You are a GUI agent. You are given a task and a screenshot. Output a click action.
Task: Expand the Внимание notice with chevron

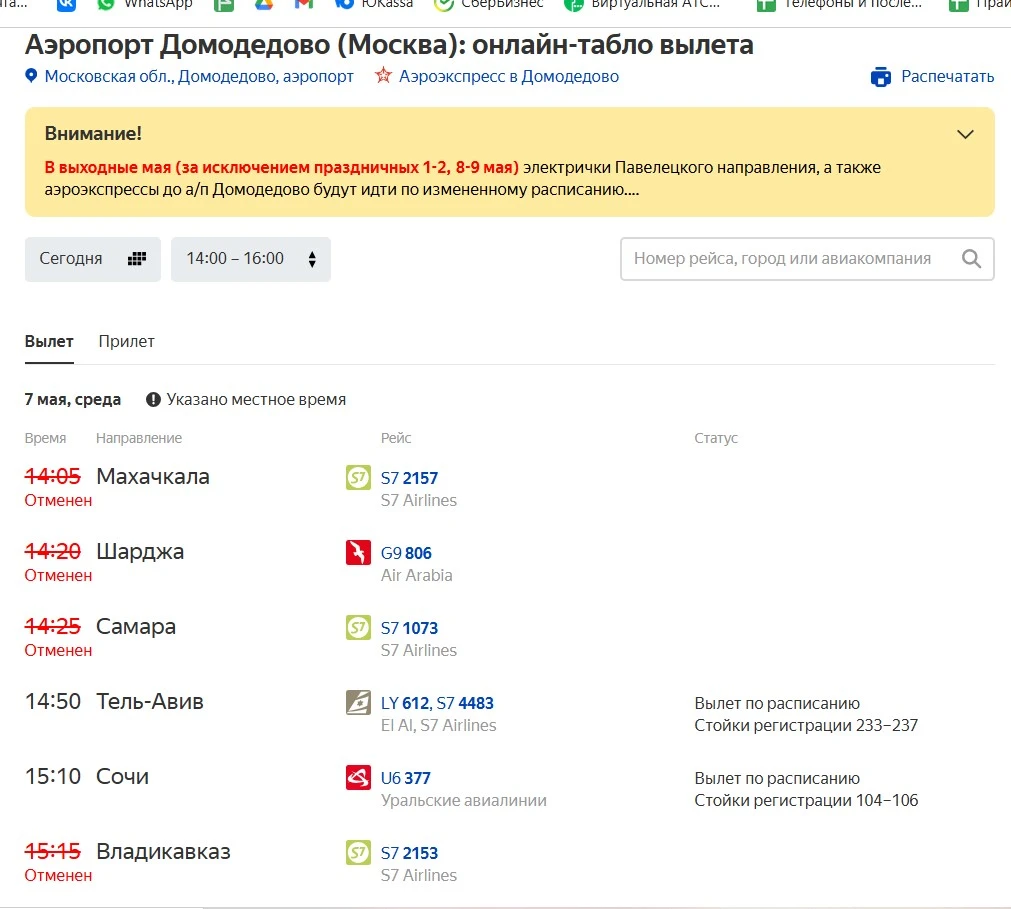click(x=965, y=134)
